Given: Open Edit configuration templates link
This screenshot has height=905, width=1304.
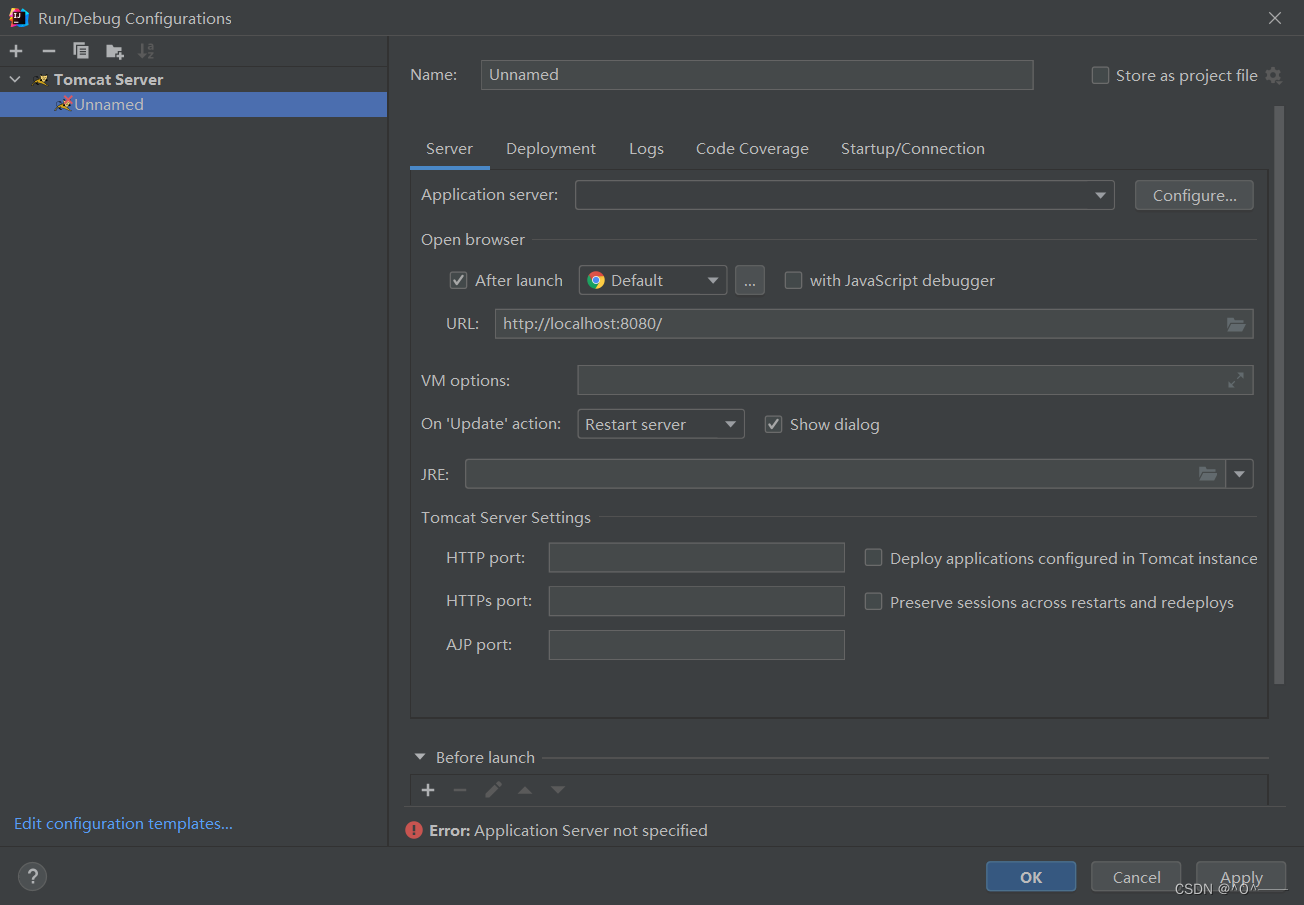Looking at the screenshot, I should point(123,824).
